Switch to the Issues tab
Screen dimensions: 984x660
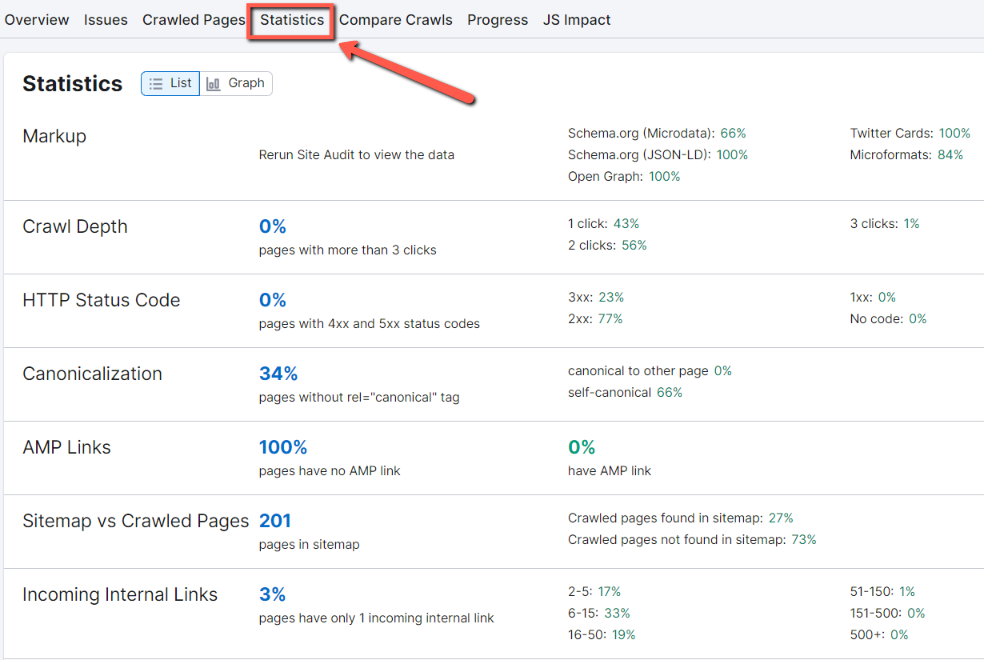pos(105,19)
